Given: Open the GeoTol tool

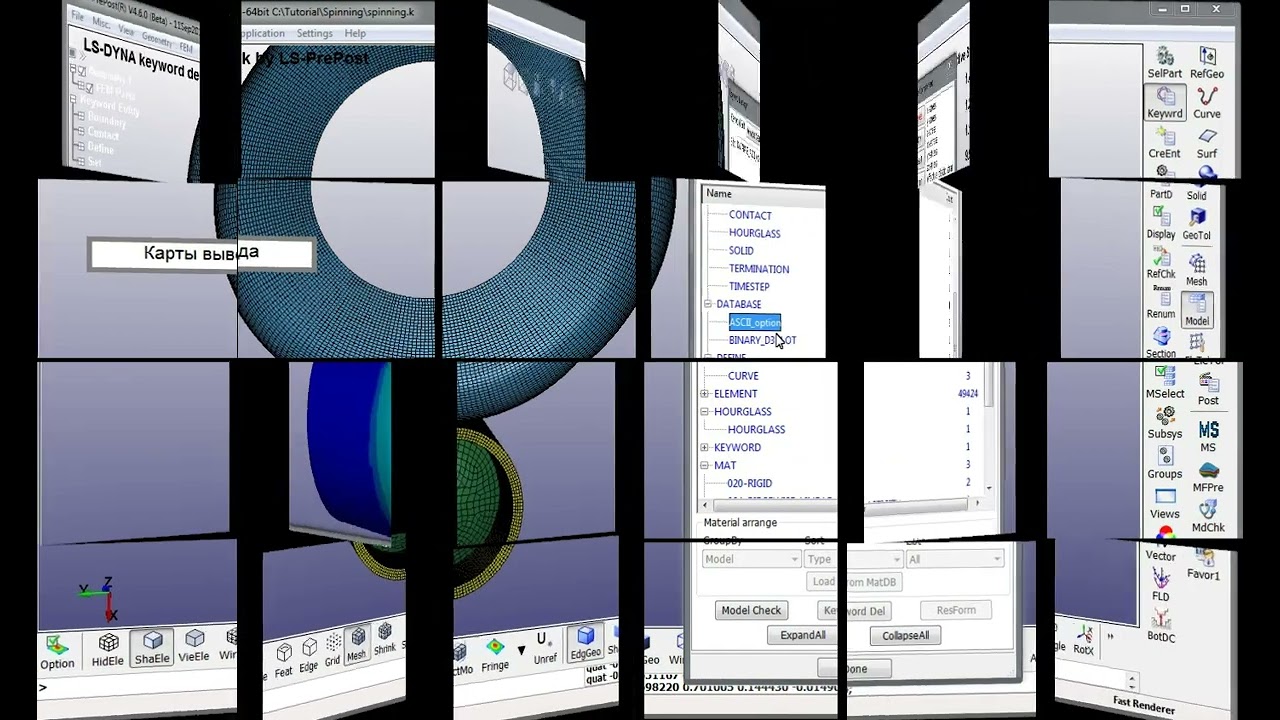Looking at the screenshot, I should (1197, 225).
